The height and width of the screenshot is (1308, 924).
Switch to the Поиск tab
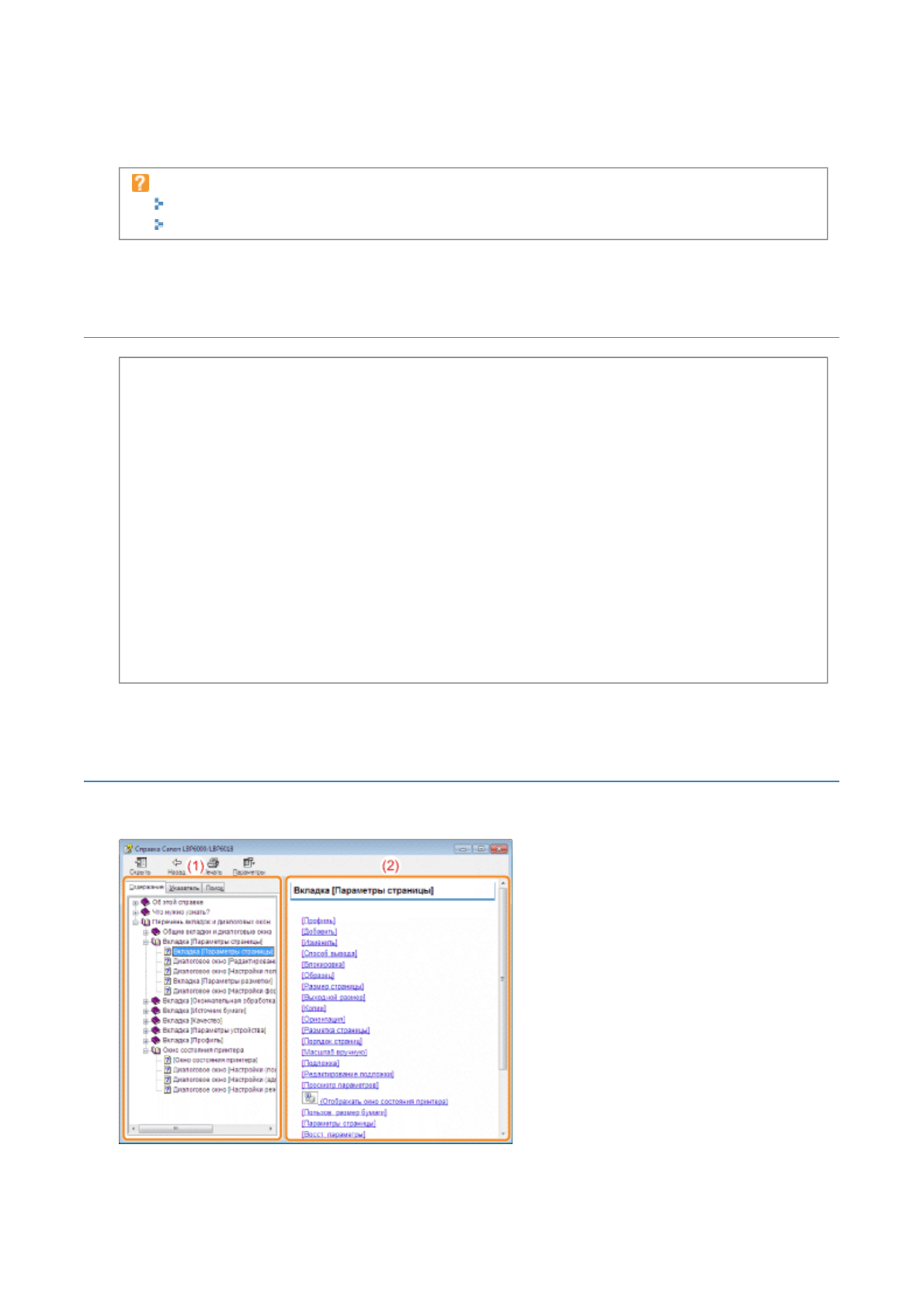point(214,888)
